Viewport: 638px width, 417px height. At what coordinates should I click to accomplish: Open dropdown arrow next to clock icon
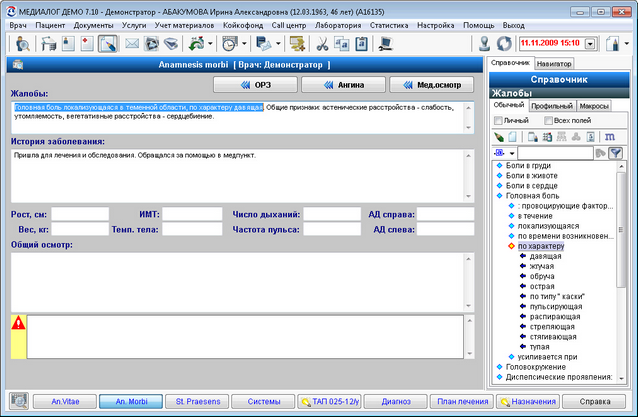pos(244,44)
